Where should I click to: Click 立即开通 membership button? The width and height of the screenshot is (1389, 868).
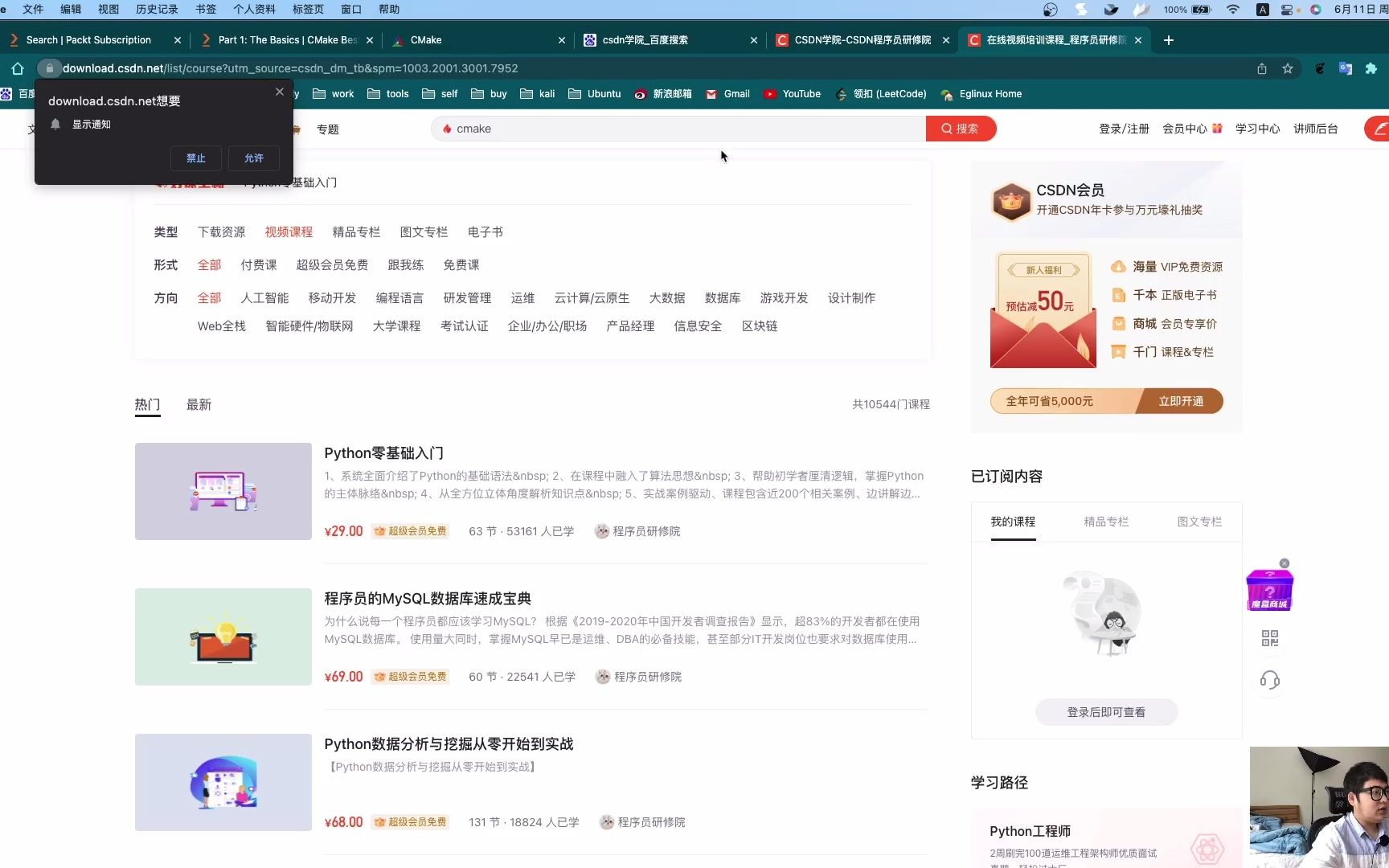point(1181,401)
